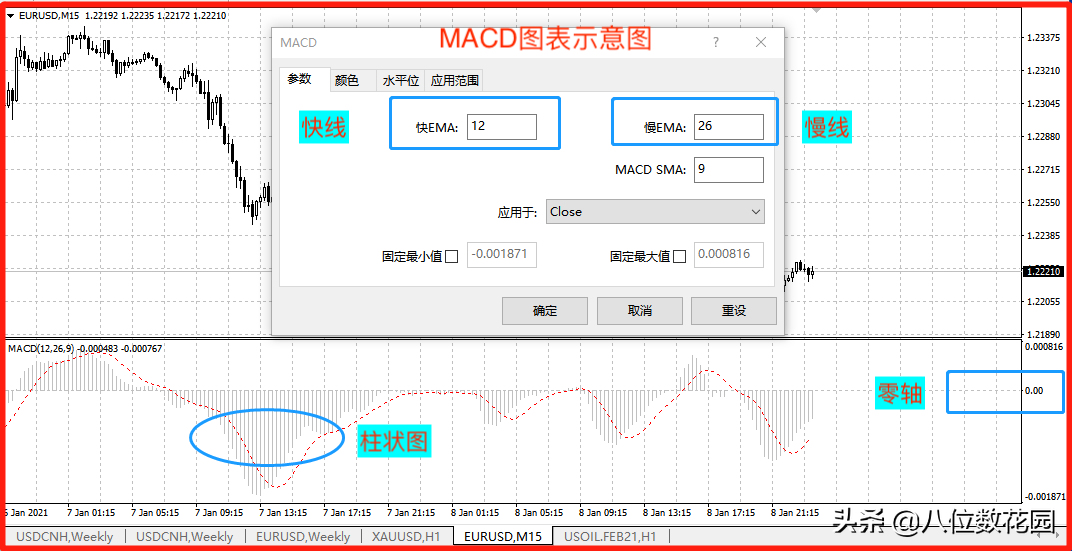Click the MACD SMA input field
Viewport: 1072px width, 551px height.
[x=729, y=170]
